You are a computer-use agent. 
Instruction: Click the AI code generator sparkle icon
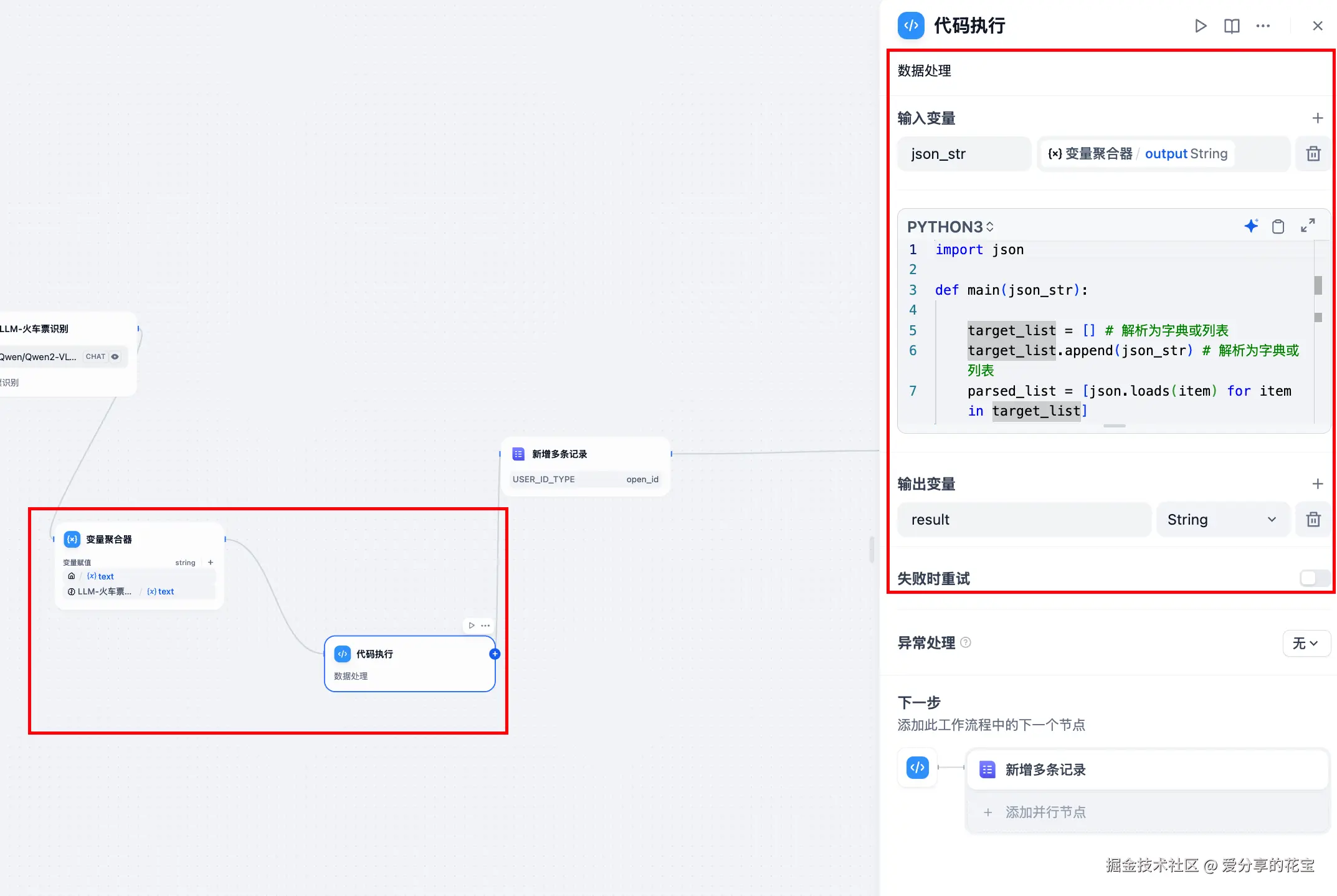[x=1251, y=226]
